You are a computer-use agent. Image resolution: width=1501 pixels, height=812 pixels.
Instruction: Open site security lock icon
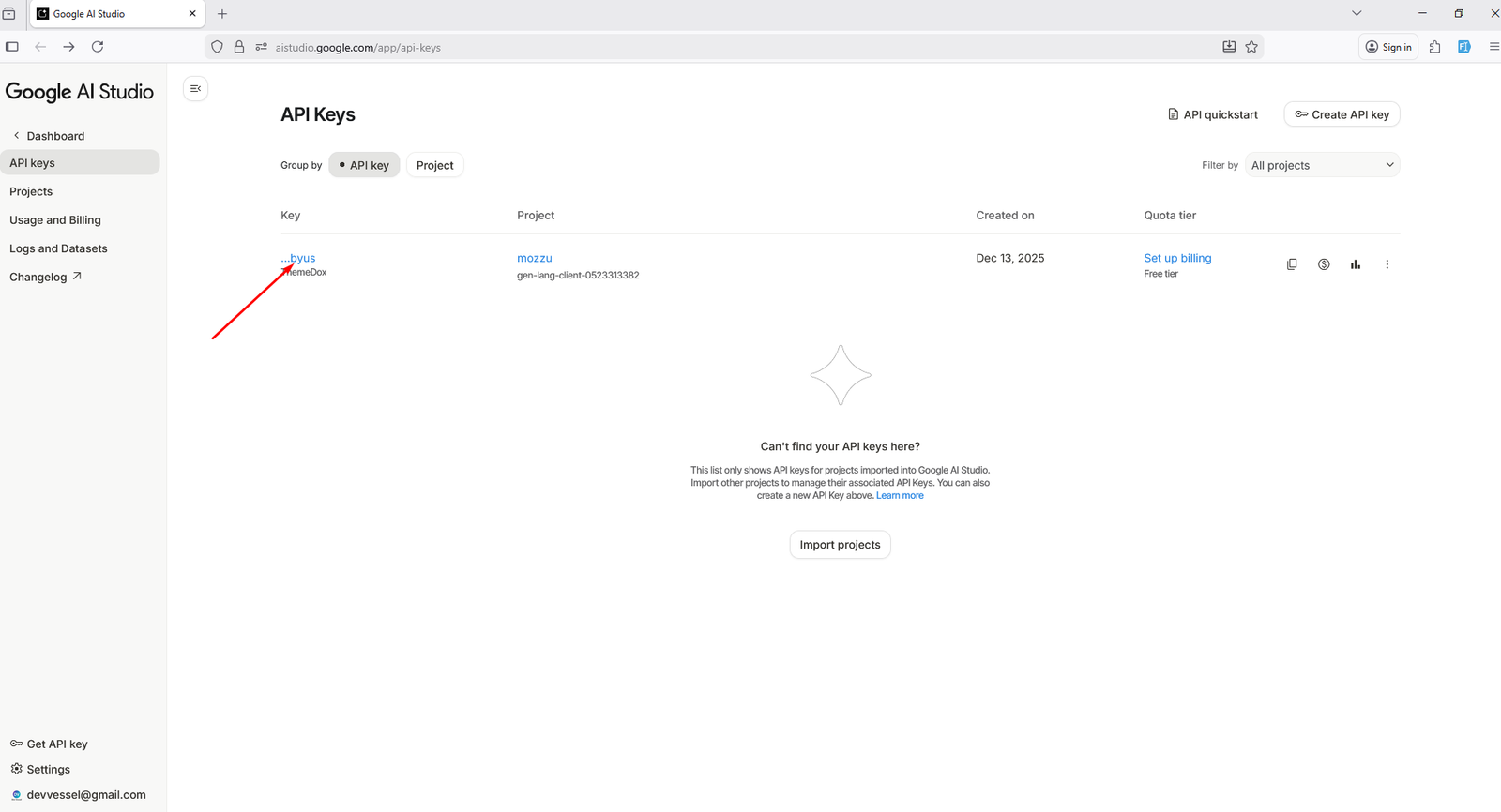point(239,47)
